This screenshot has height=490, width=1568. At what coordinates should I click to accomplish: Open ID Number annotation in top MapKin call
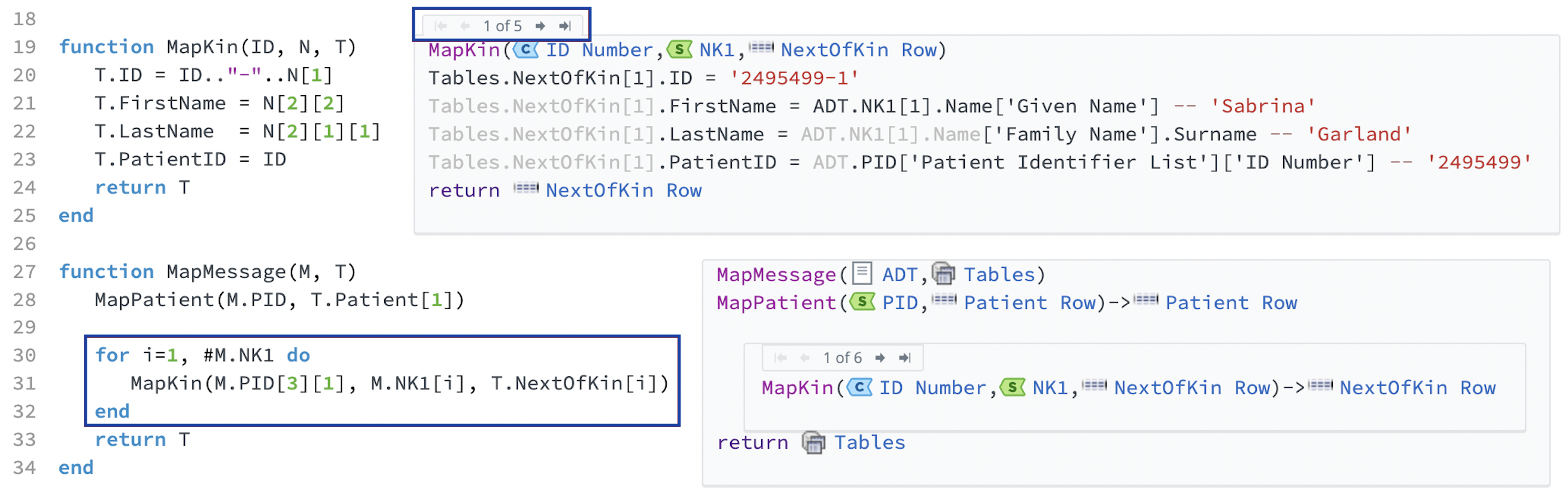pos(598,50)
